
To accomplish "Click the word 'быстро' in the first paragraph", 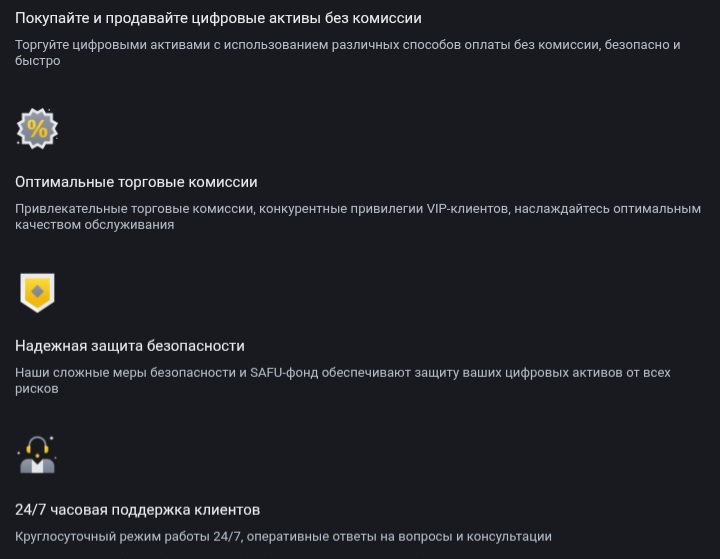I will (38, 61).
